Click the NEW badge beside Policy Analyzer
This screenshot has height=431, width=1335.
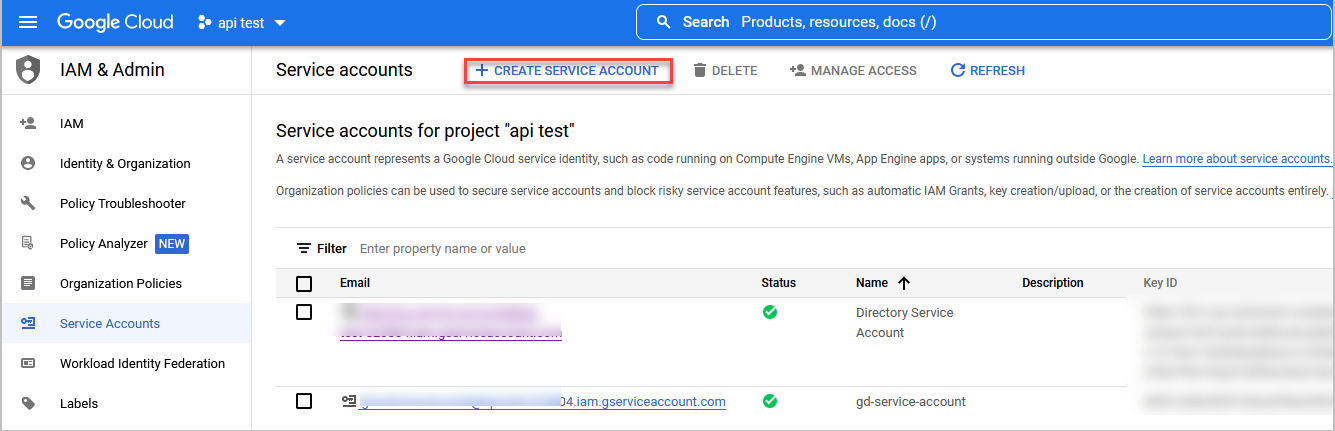172,243
